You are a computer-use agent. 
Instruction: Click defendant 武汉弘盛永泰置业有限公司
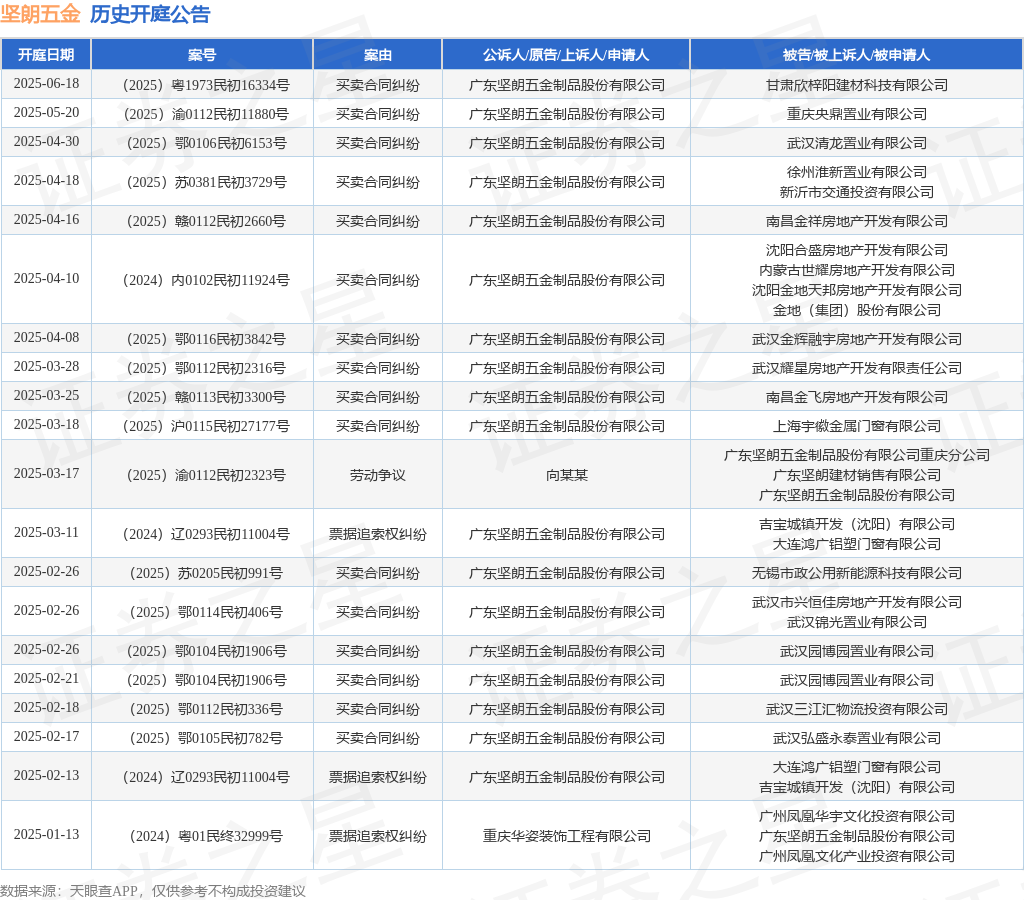[x=857, y=738]
